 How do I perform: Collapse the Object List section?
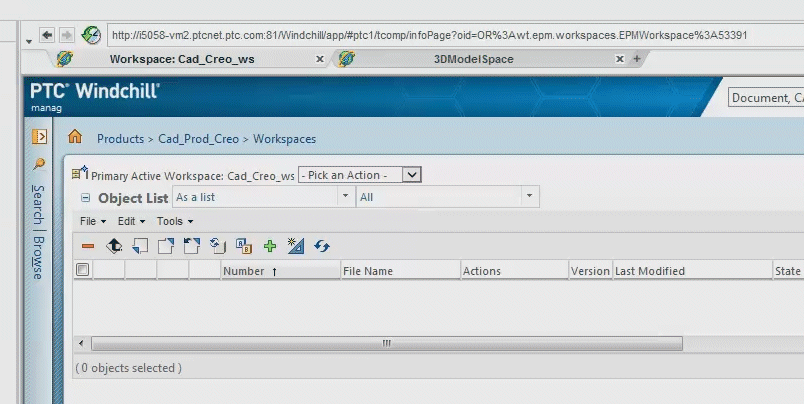pos(86,198)
